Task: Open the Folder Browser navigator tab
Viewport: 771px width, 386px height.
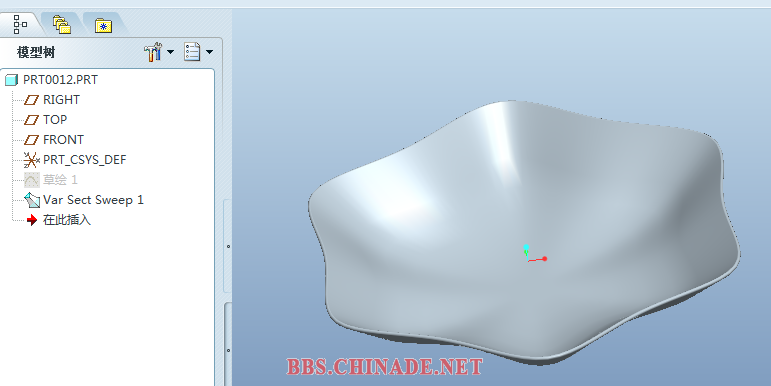Action: pyautogui.click(x=62, y=25)
